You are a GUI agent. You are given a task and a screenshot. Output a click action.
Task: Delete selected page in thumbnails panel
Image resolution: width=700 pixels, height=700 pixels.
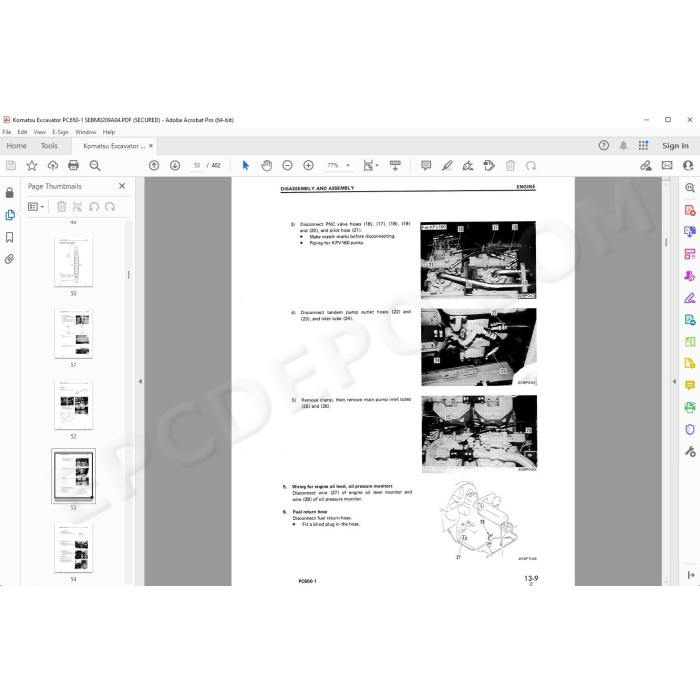62,207
